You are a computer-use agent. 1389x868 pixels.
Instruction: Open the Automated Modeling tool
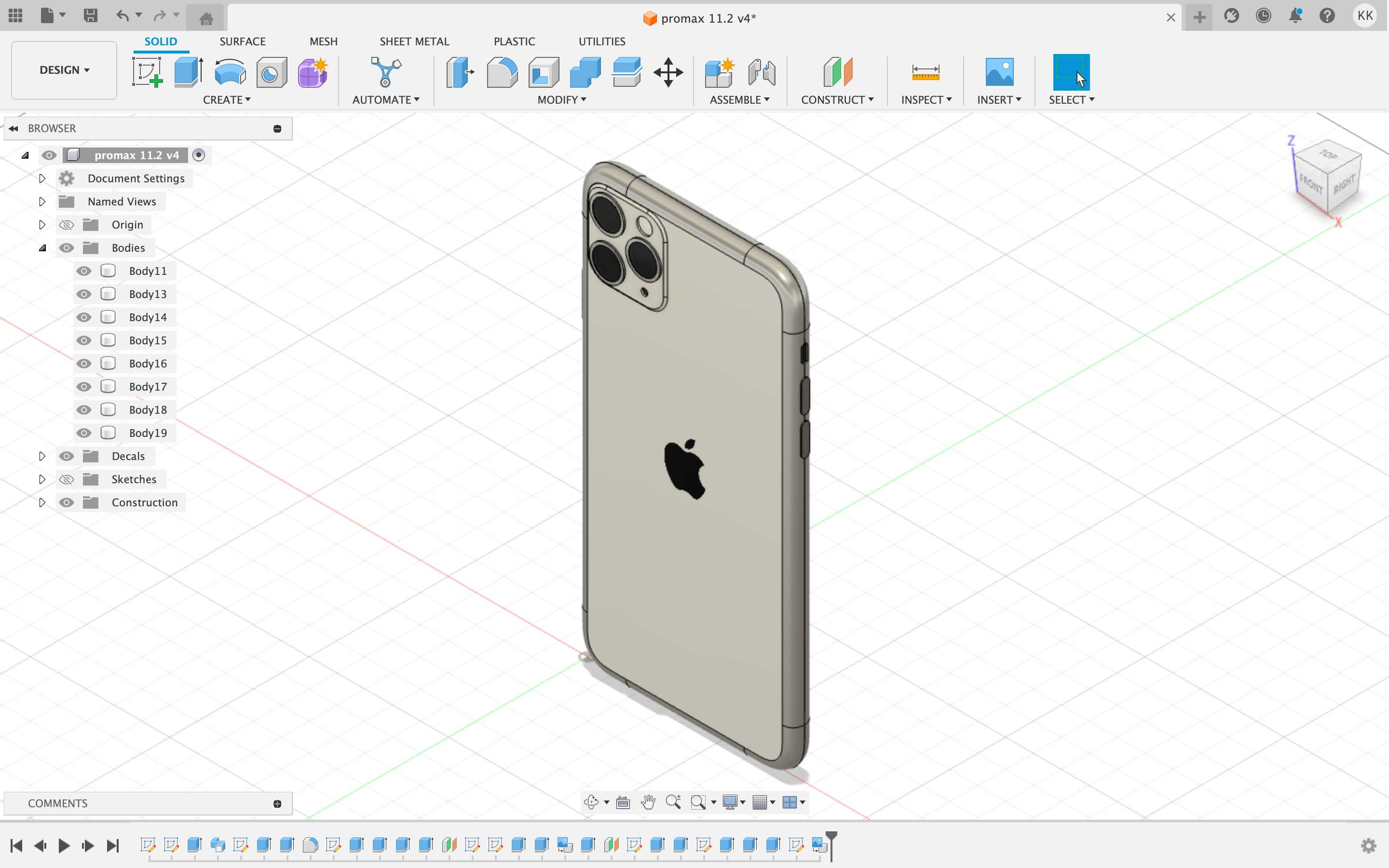pos(386,72)
